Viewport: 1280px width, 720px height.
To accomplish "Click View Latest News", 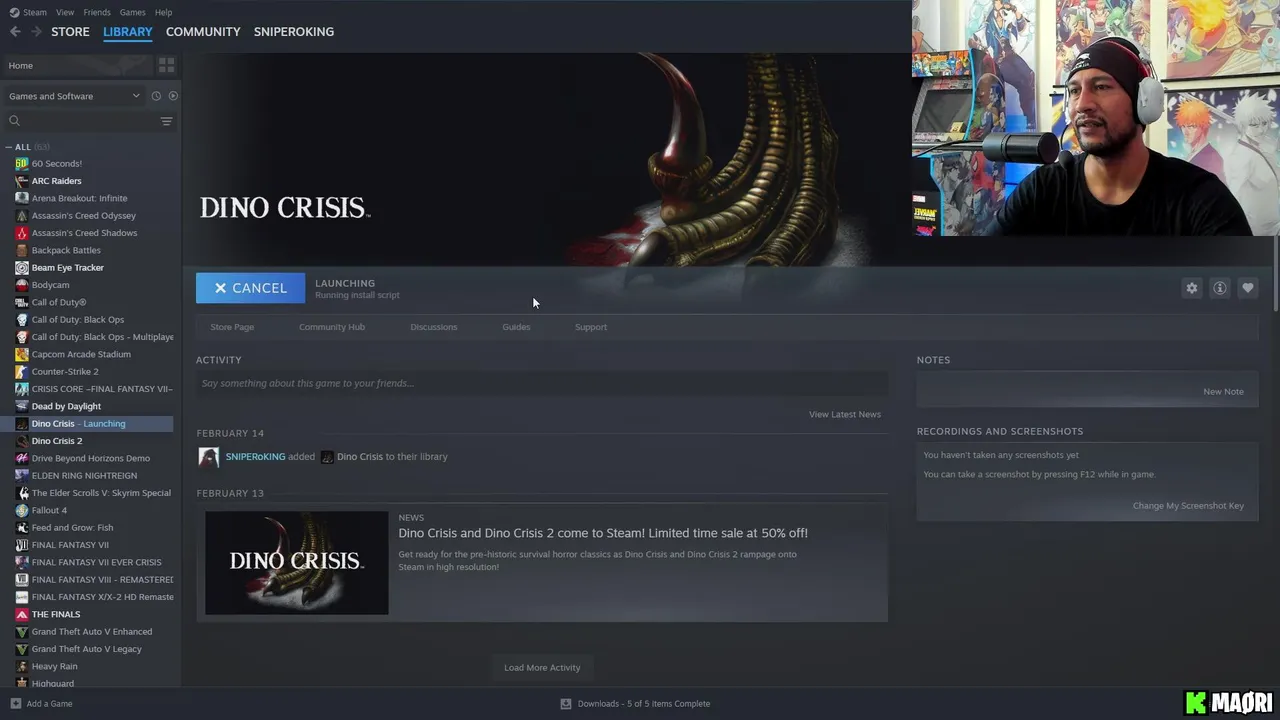I will (845, 414).
